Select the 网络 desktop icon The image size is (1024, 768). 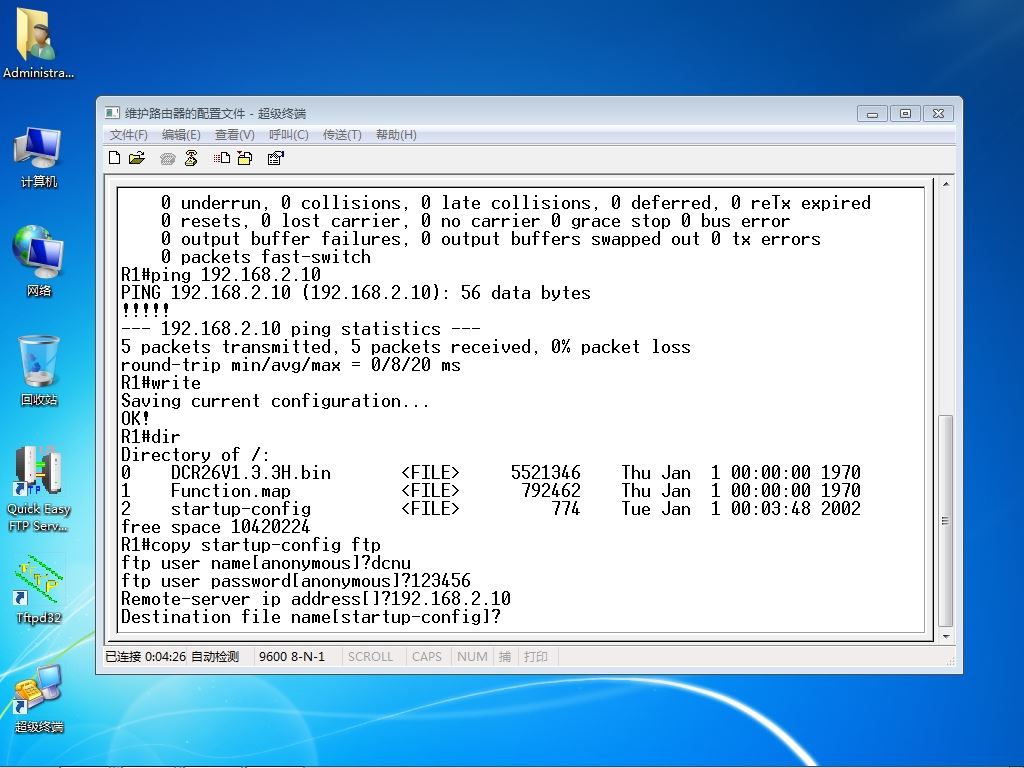tap(38, 261)
